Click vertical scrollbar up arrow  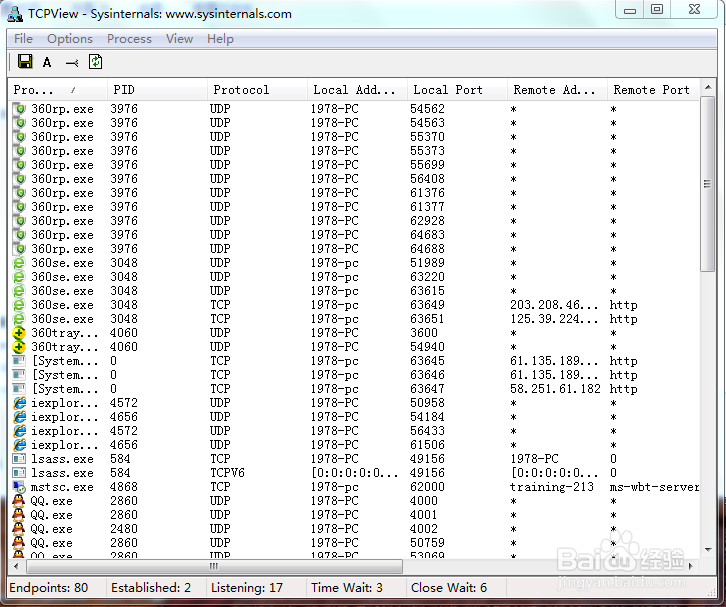707,87
